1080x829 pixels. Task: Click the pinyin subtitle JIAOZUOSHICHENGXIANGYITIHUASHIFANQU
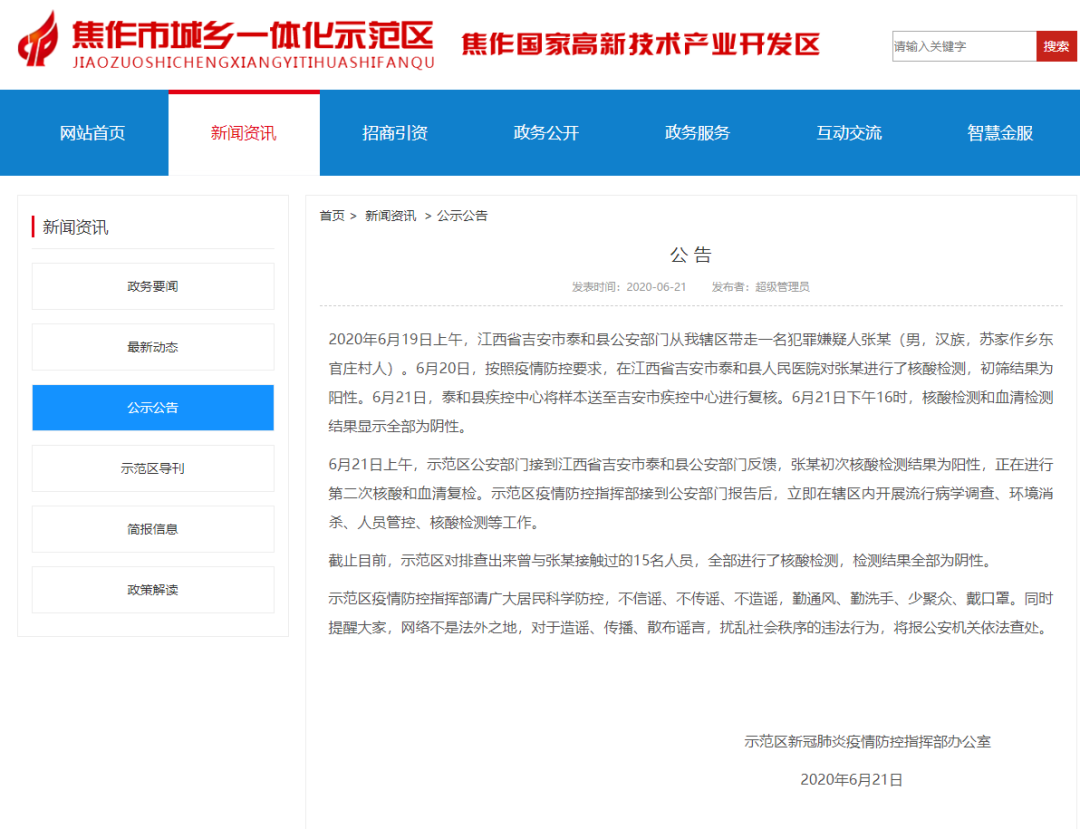(253, 63)
